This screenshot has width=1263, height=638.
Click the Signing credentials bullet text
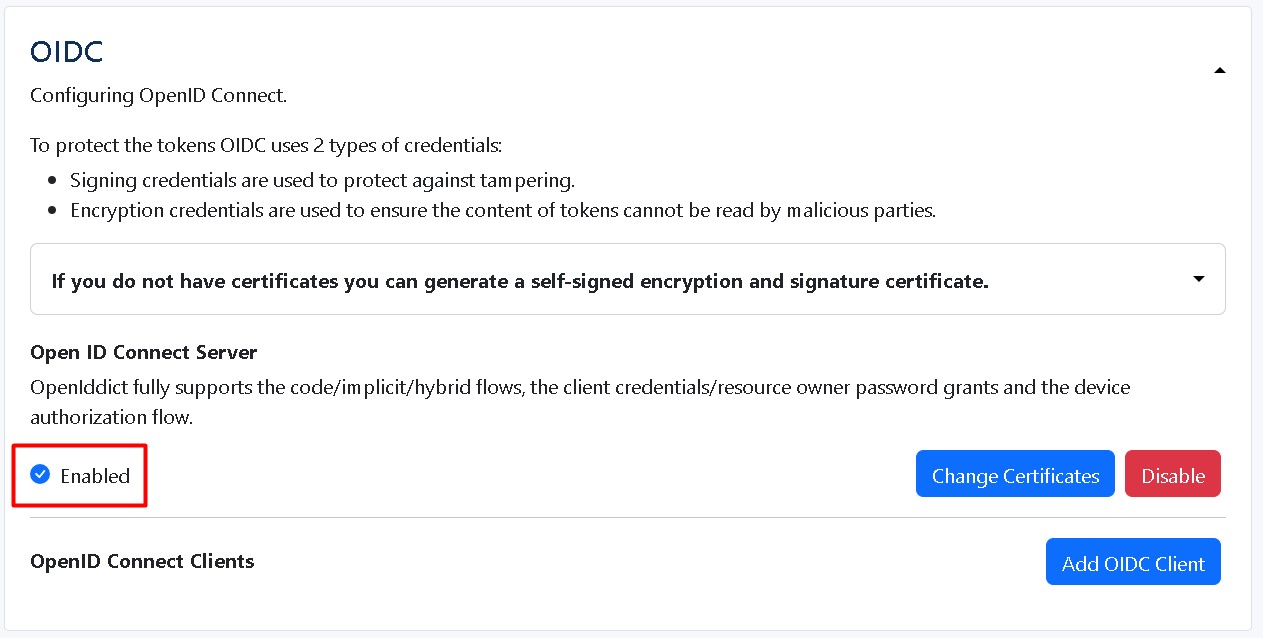322,181
